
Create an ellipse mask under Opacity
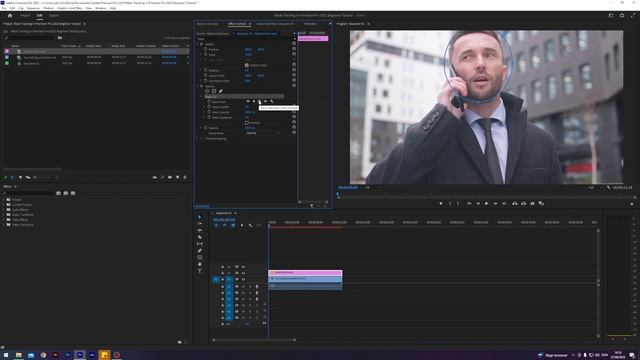click(207, 91)
